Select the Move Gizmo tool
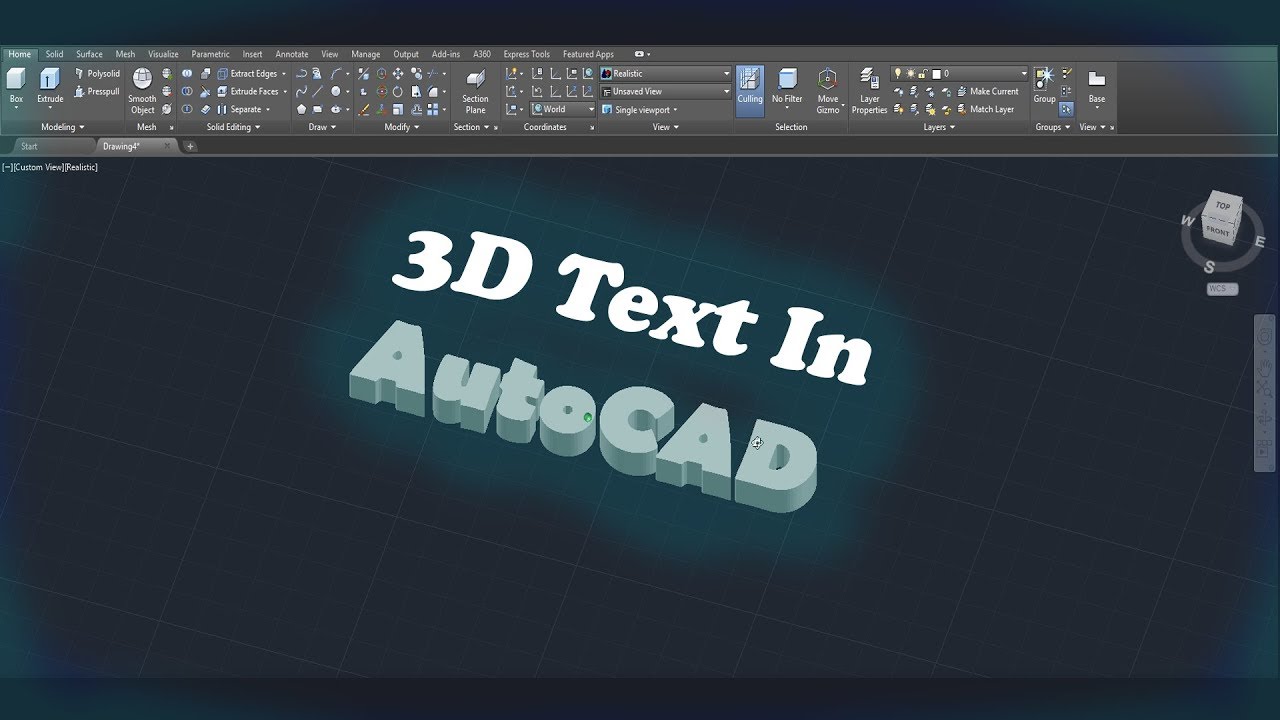This screenshot has height=720, width=1280. tap(828, 91)
